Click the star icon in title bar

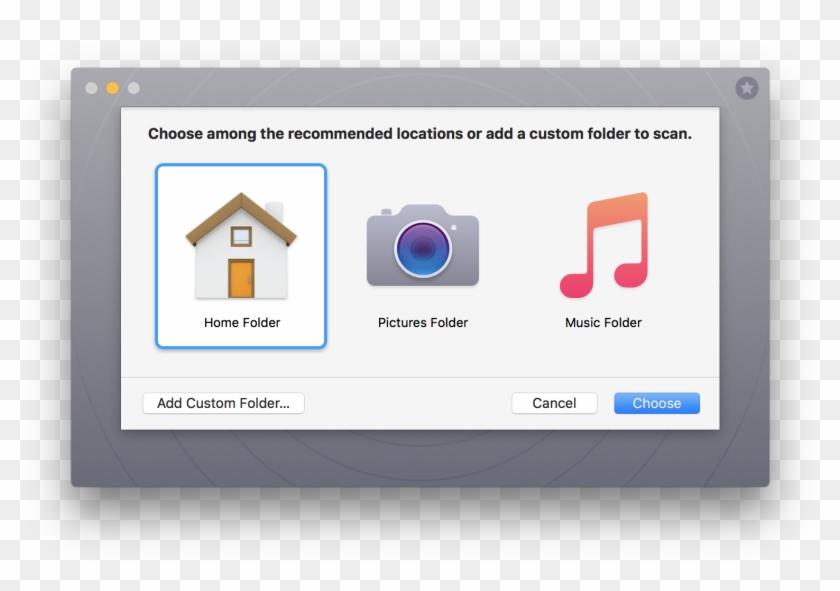click(x=747, y=88)
